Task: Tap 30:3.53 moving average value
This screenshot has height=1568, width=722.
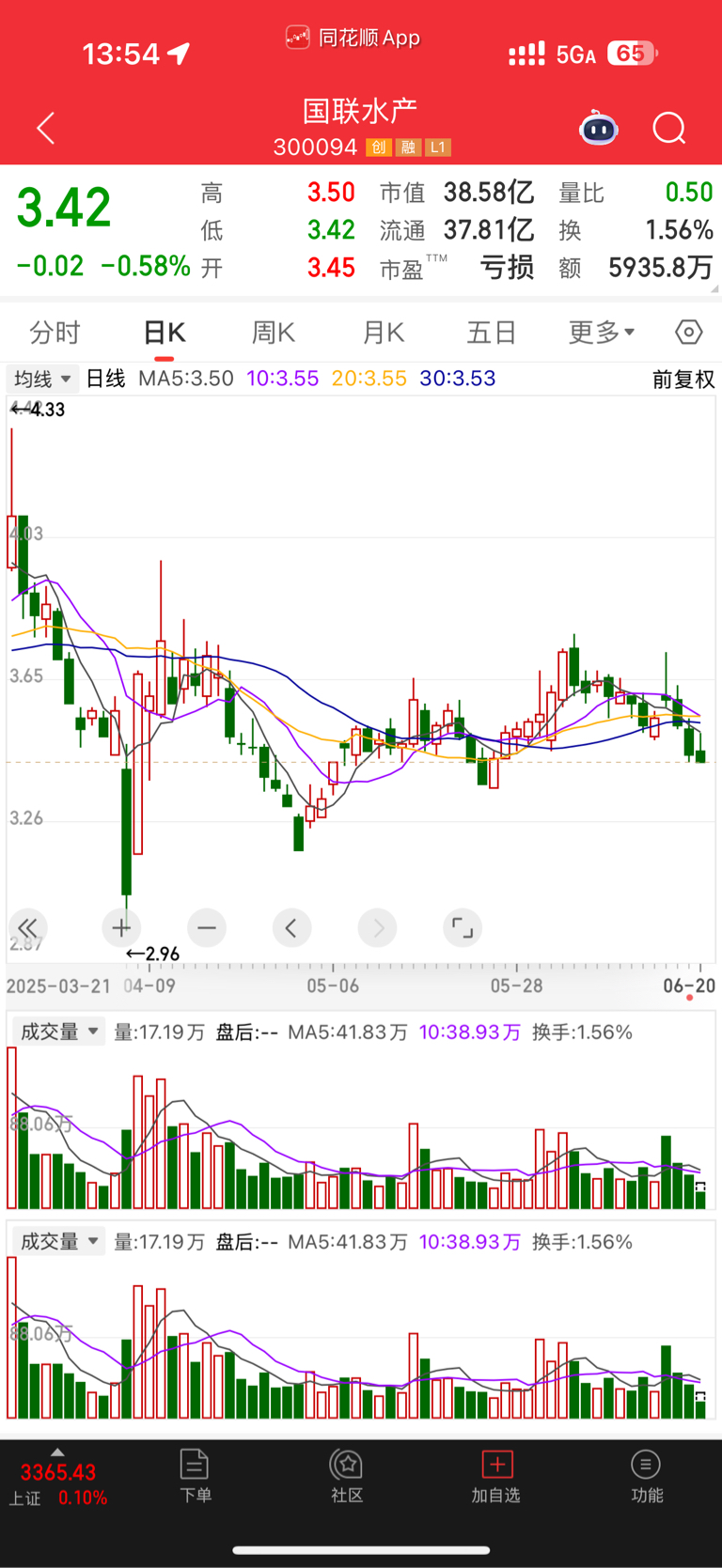Action: click(458, 379)
